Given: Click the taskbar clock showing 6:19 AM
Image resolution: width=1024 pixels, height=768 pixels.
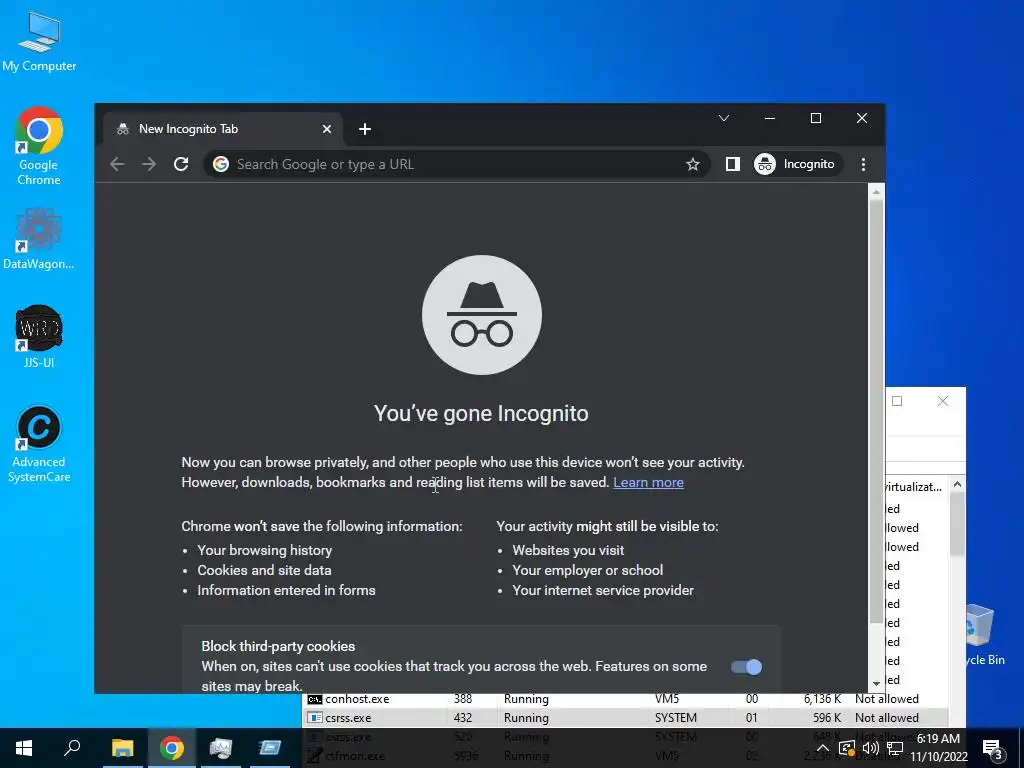Looking at the screenshot, I should pyautogui.click(x=938, y=748).
